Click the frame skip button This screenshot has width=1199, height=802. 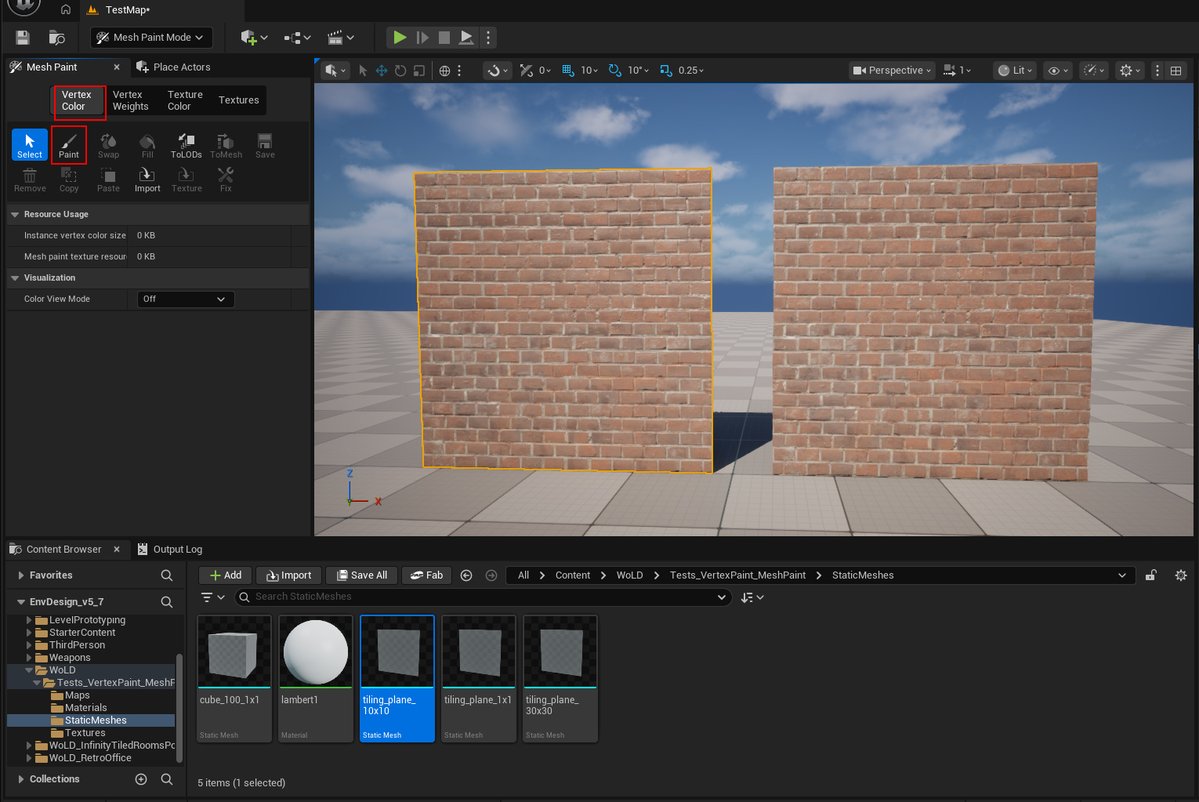tap(422, 37)
